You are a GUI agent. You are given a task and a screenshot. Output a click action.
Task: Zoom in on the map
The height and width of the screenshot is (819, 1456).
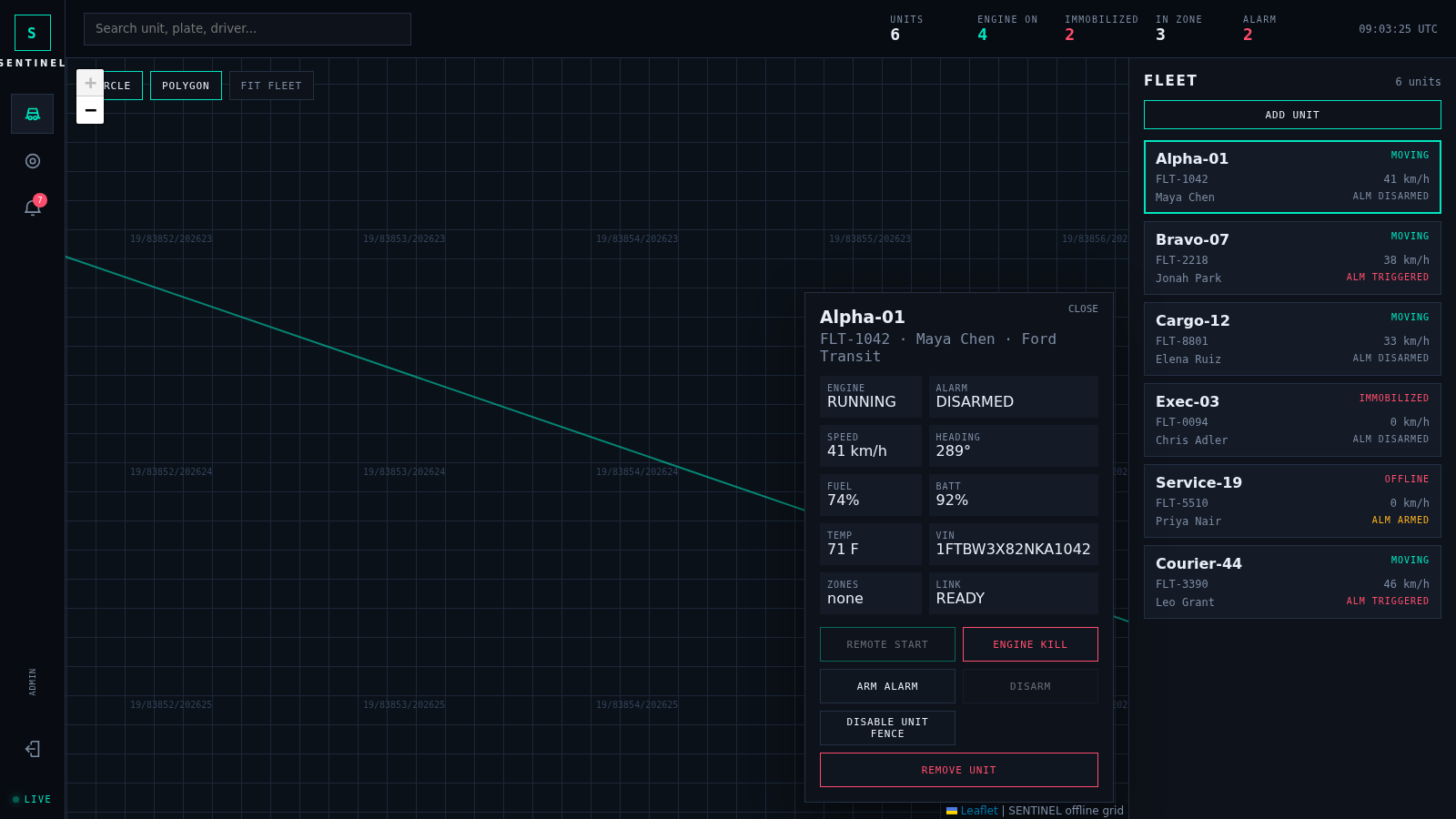point(90,83)
